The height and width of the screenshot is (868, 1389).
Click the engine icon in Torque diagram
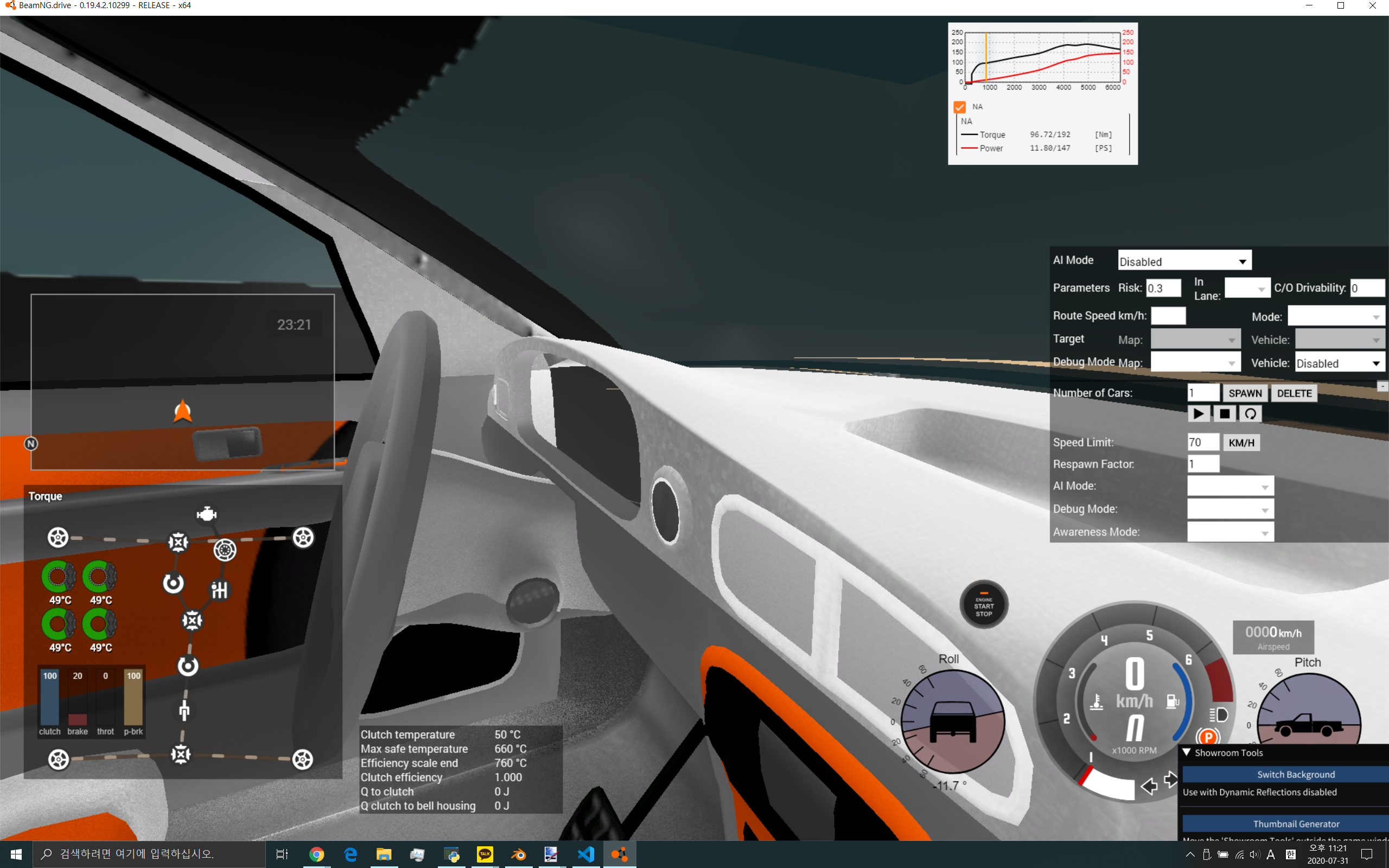coord(206,514)
